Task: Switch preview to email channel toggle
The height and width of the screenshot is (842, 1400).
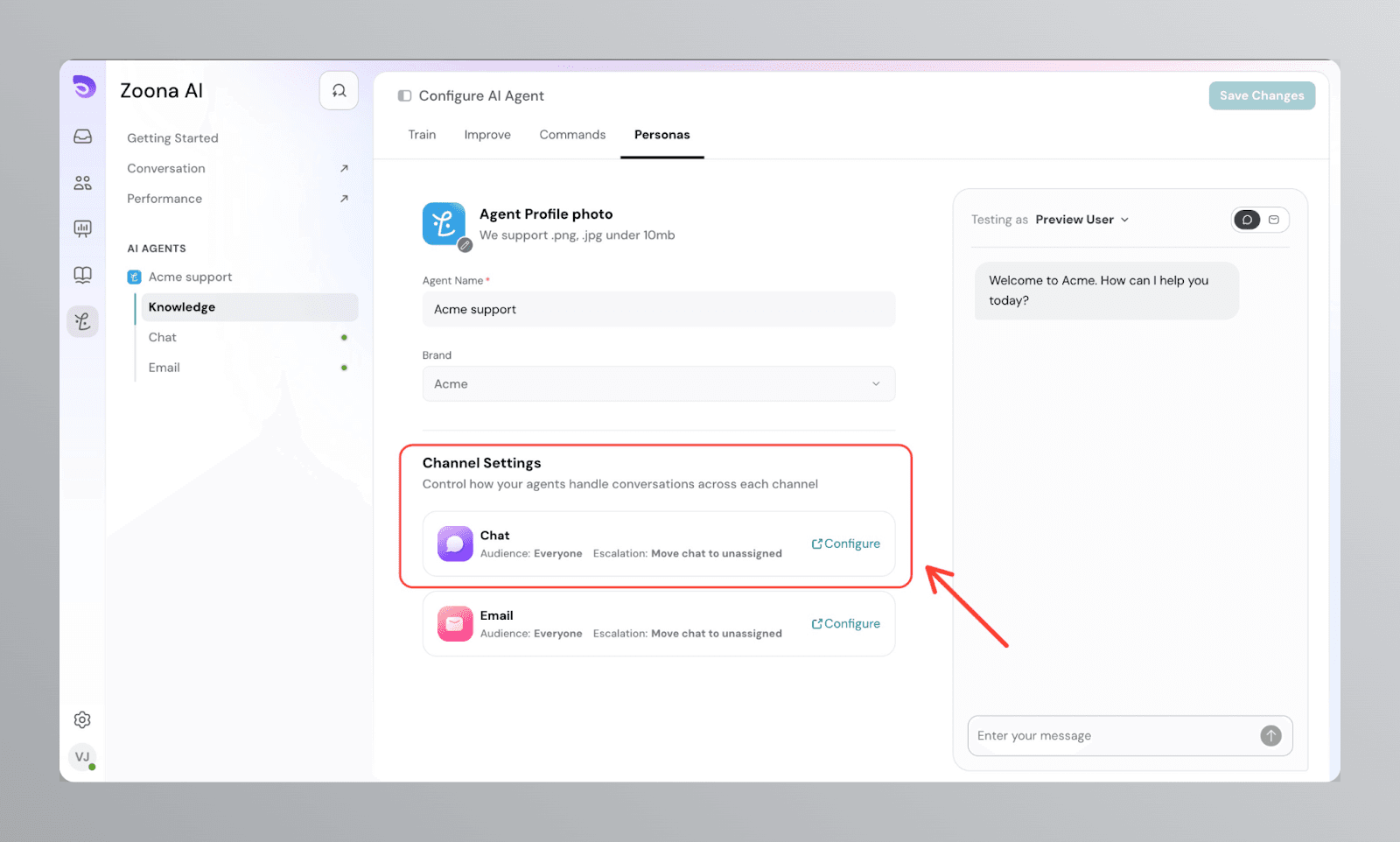Action: (1274, 220)
